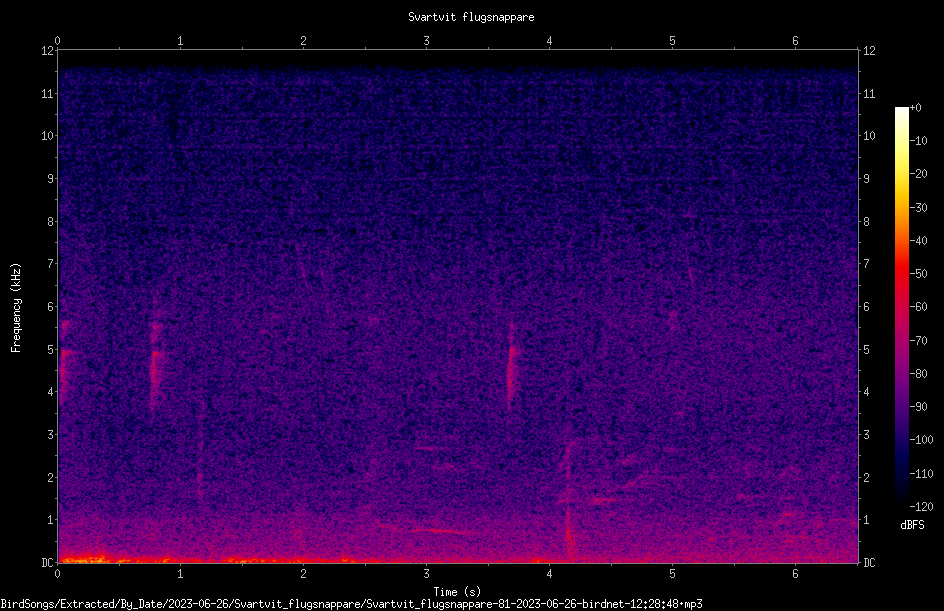This screenshot has width=944, height=611.
Task: Click the "-90" color scale label
Action: pos(918,407)
